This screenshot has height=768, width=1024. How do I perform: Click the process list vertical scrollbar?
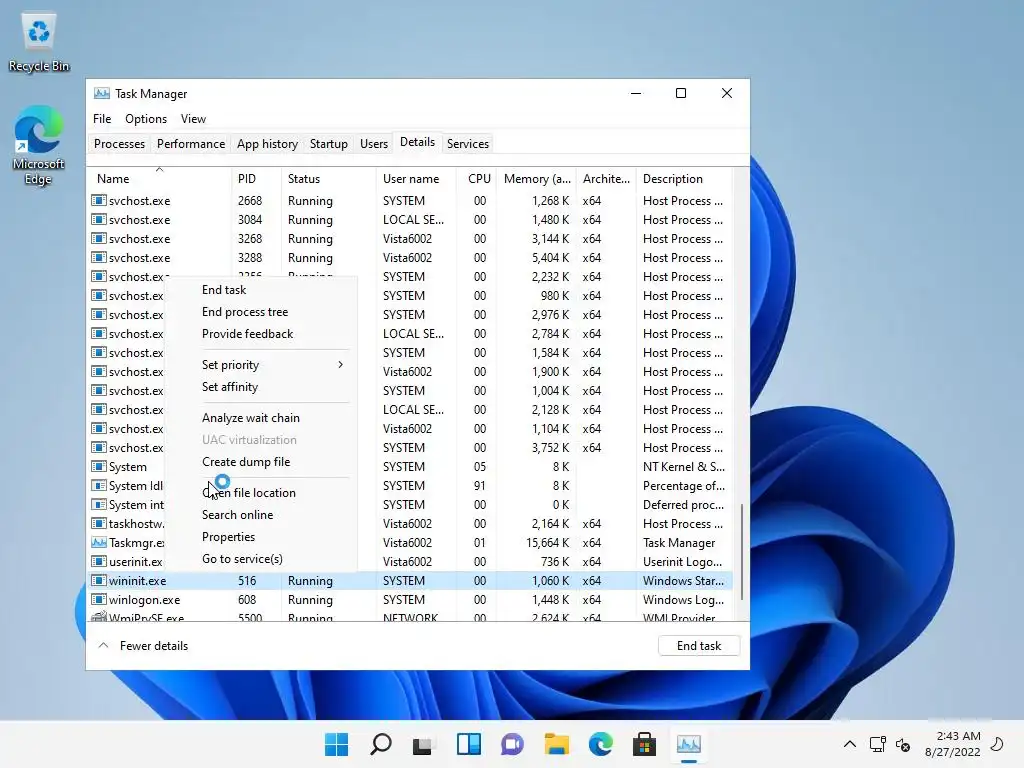pos(741,552)
